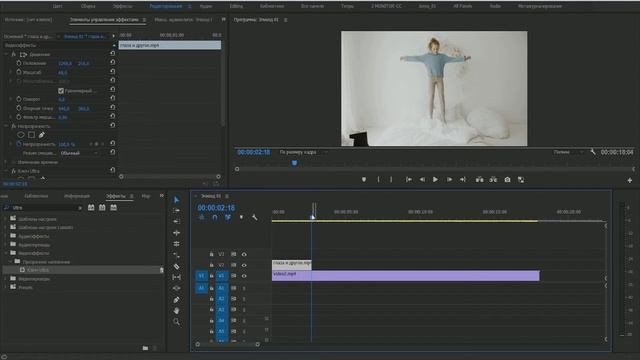This screenshot has height=360, width=640.
Task: Collapse the Видеоэффекты folder
Action: (6, 253)
